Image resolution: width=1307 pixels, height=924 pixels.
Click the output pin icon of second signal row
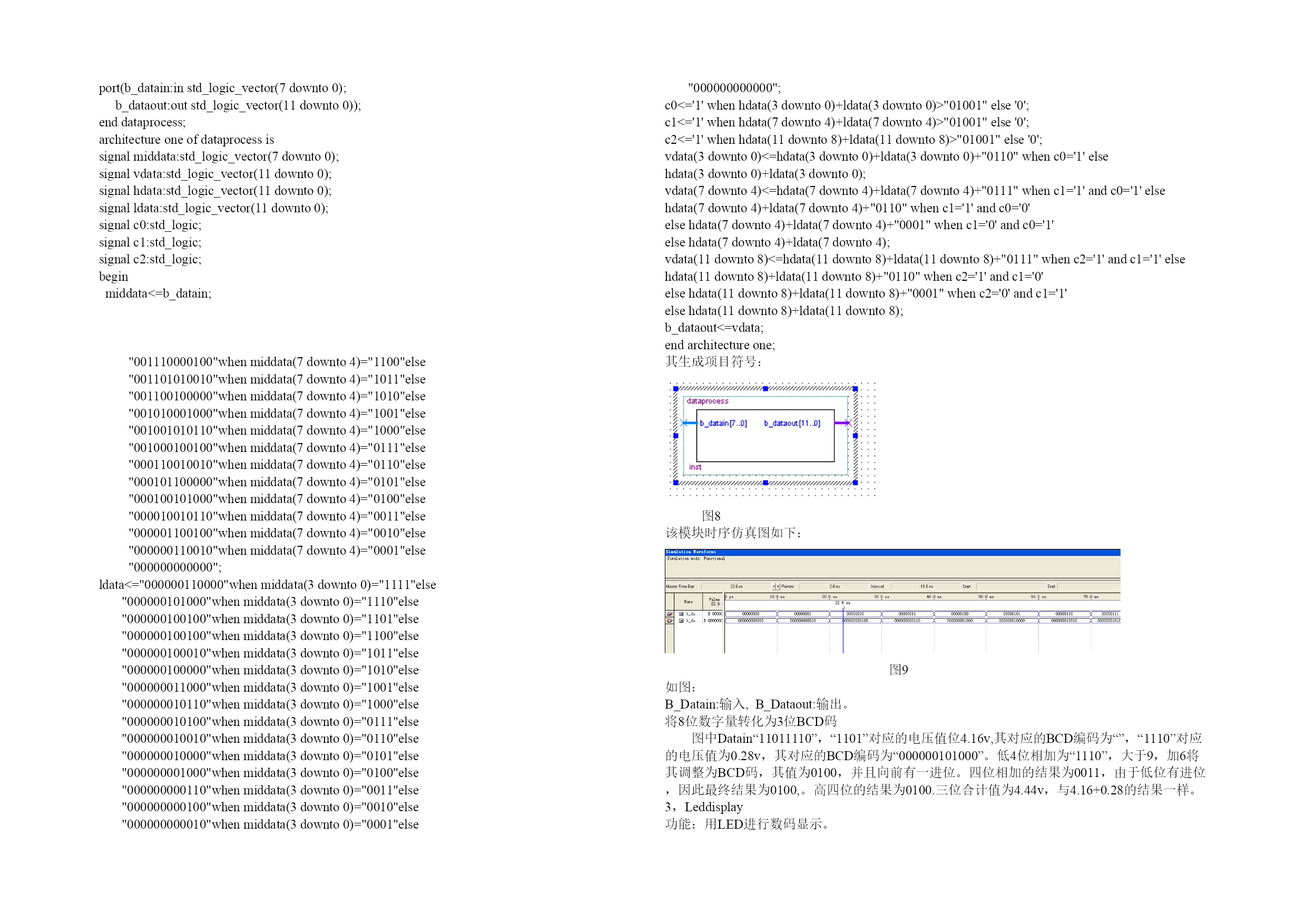coord(670,621)
